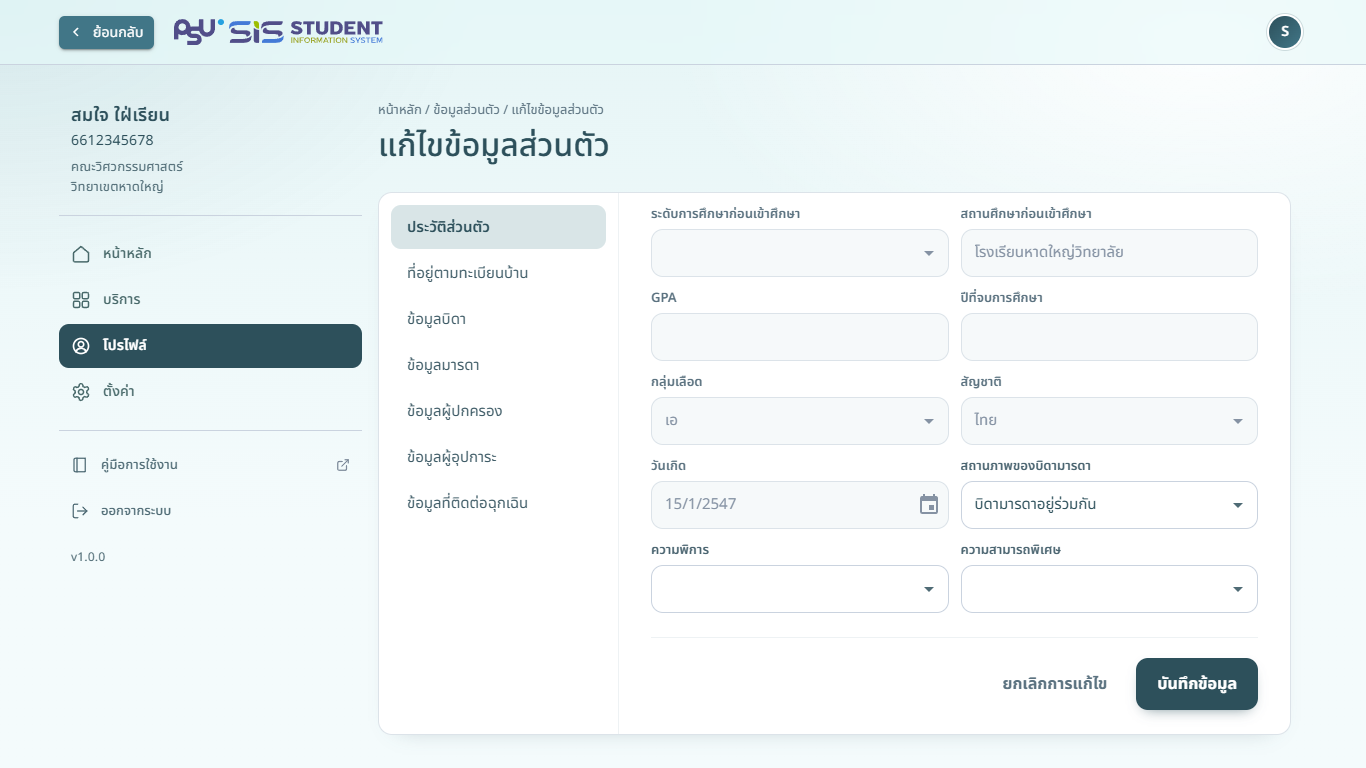Viewport: 1366px width, 768px height.
Task: Switch to ที่อยู่ตามทะเบียนบ้าน tab
Action: (x=498, y=273)
